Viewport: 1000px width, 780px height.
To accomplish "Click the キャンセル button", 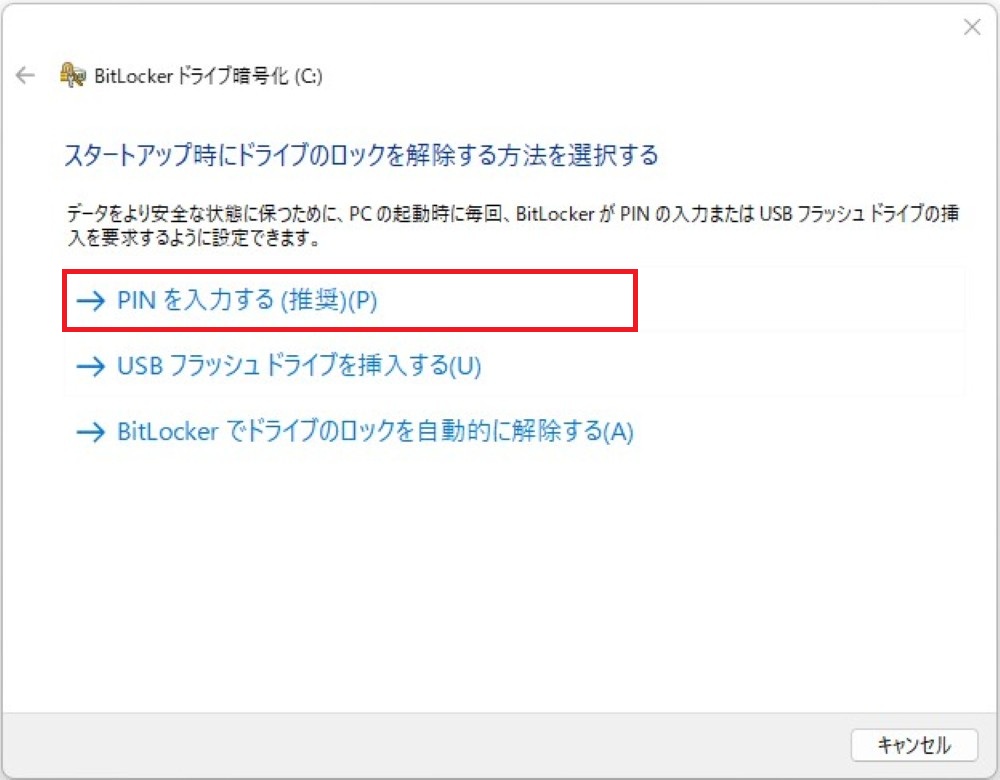I will tap(914, 745).
